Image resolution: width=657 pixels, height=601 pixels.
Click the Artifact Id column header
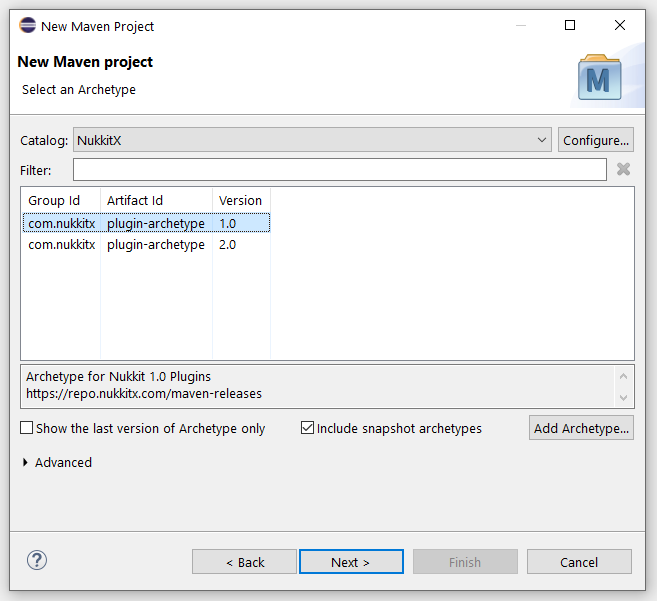pos(135,200)
